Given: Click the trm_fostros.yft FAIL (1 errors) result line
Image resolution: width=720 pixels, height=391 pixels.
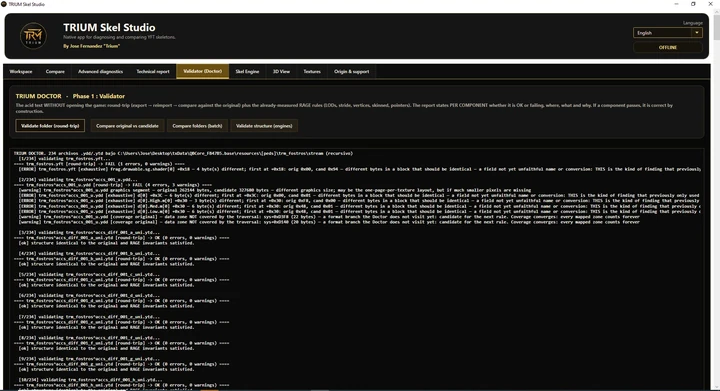Looking at the screenshot, I should 99,164.
